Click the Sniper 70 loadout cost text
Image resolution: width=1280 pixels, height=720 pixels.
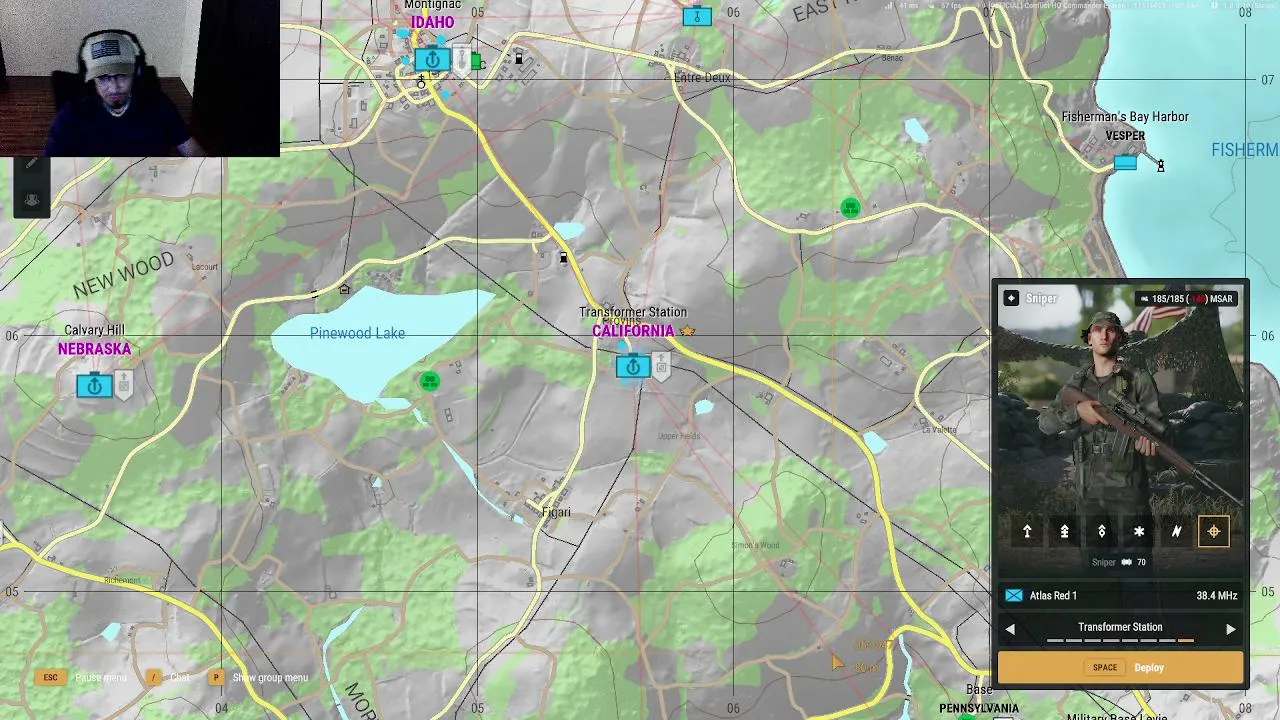[x=1119, y=563]
